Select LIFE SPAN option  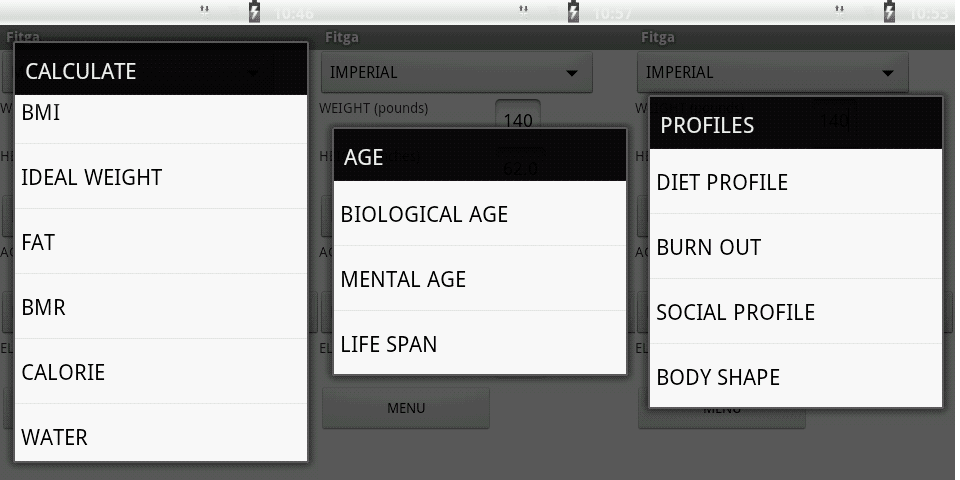[x=480, y=344]
